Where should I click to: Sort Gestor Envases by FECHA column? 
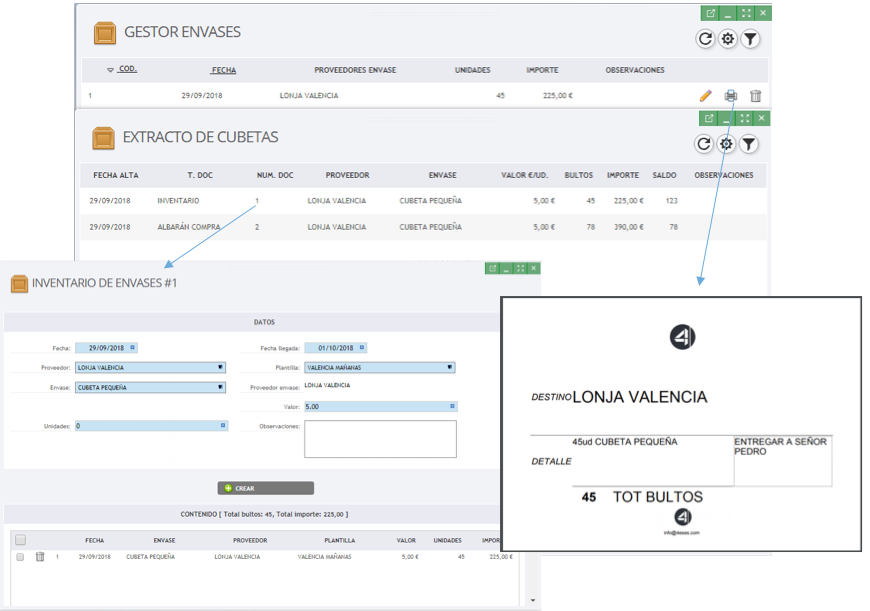(224, 70)
